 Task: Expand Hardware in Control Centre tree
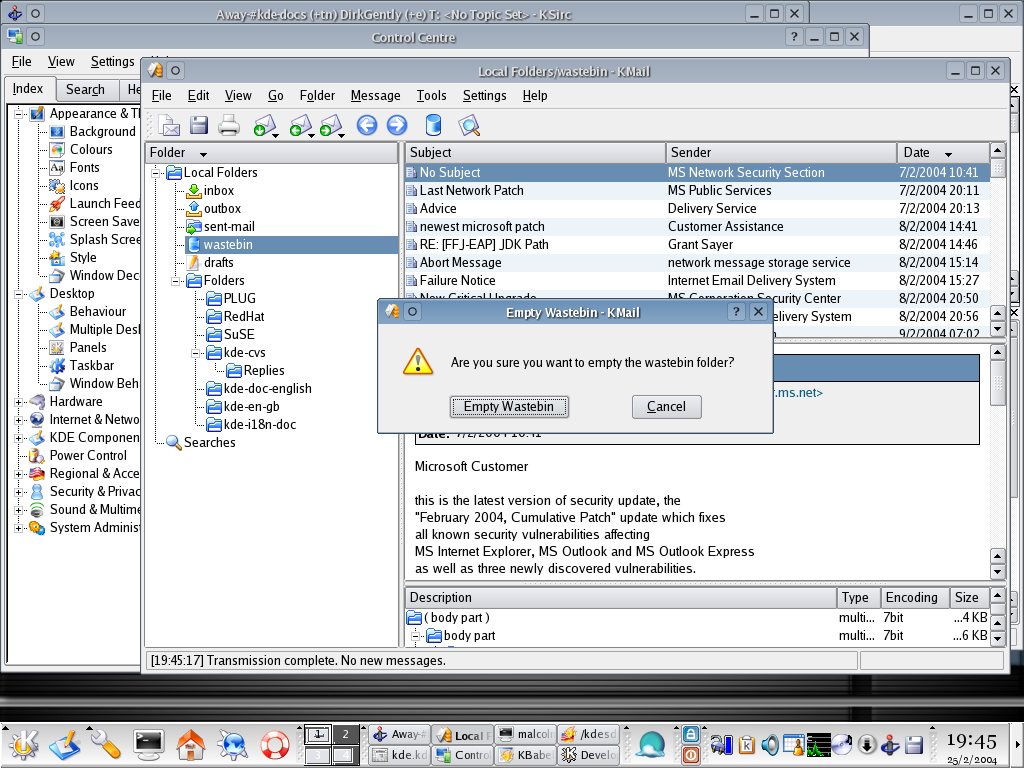19,402
